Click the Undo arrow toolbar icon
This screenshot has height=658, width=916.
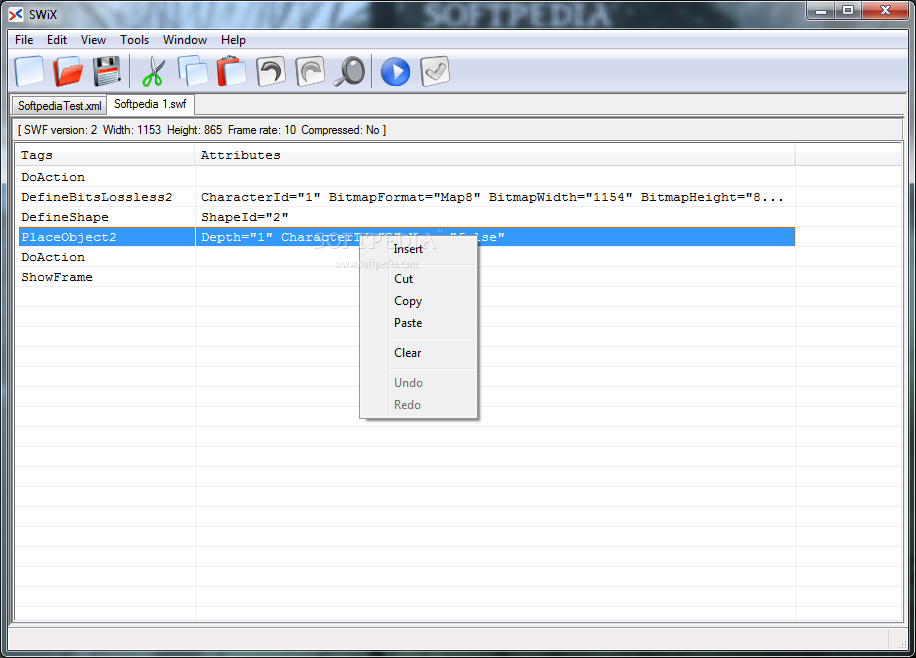coord(271,72)
